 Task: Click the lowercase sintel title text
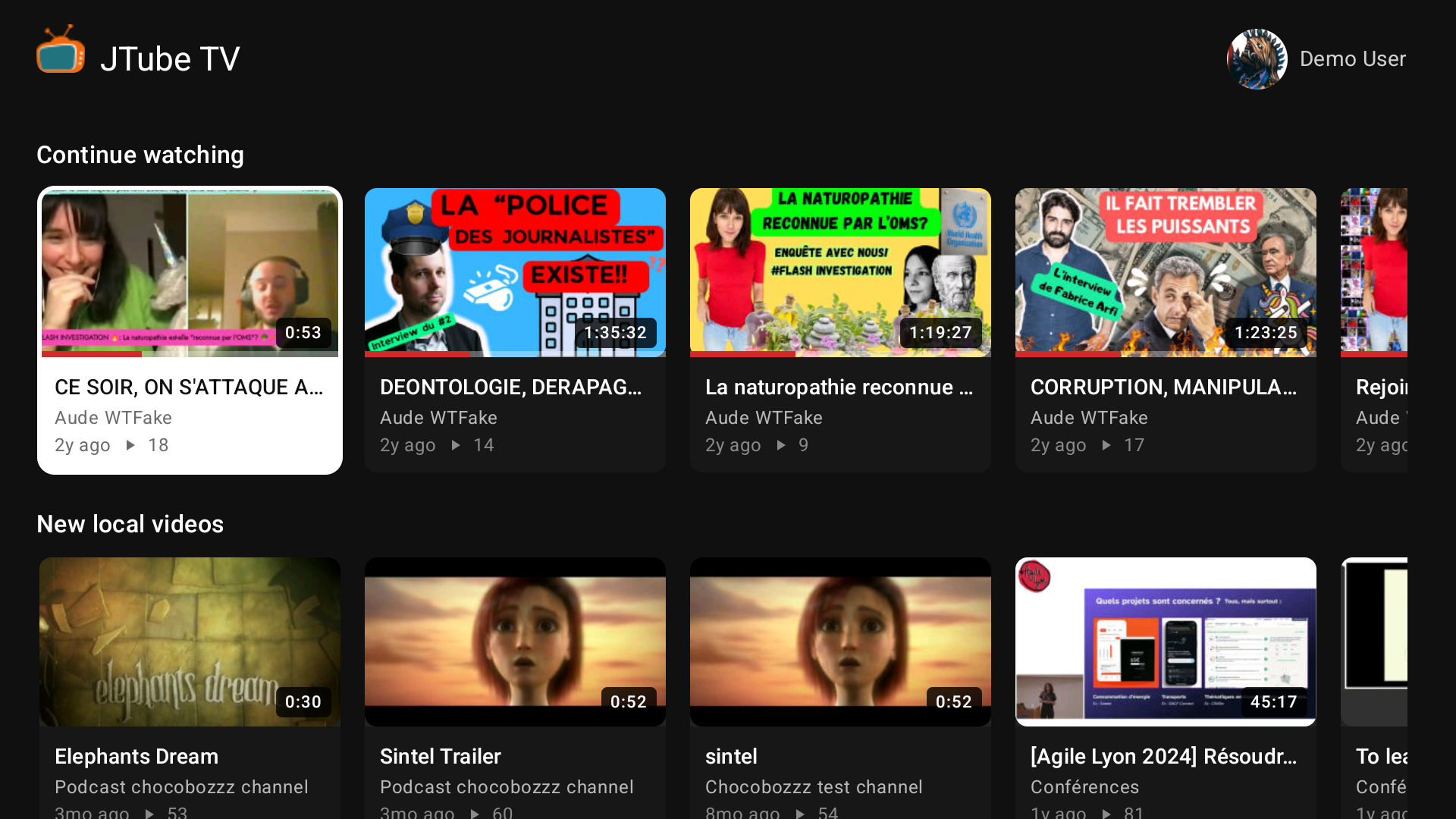point(731,756)
